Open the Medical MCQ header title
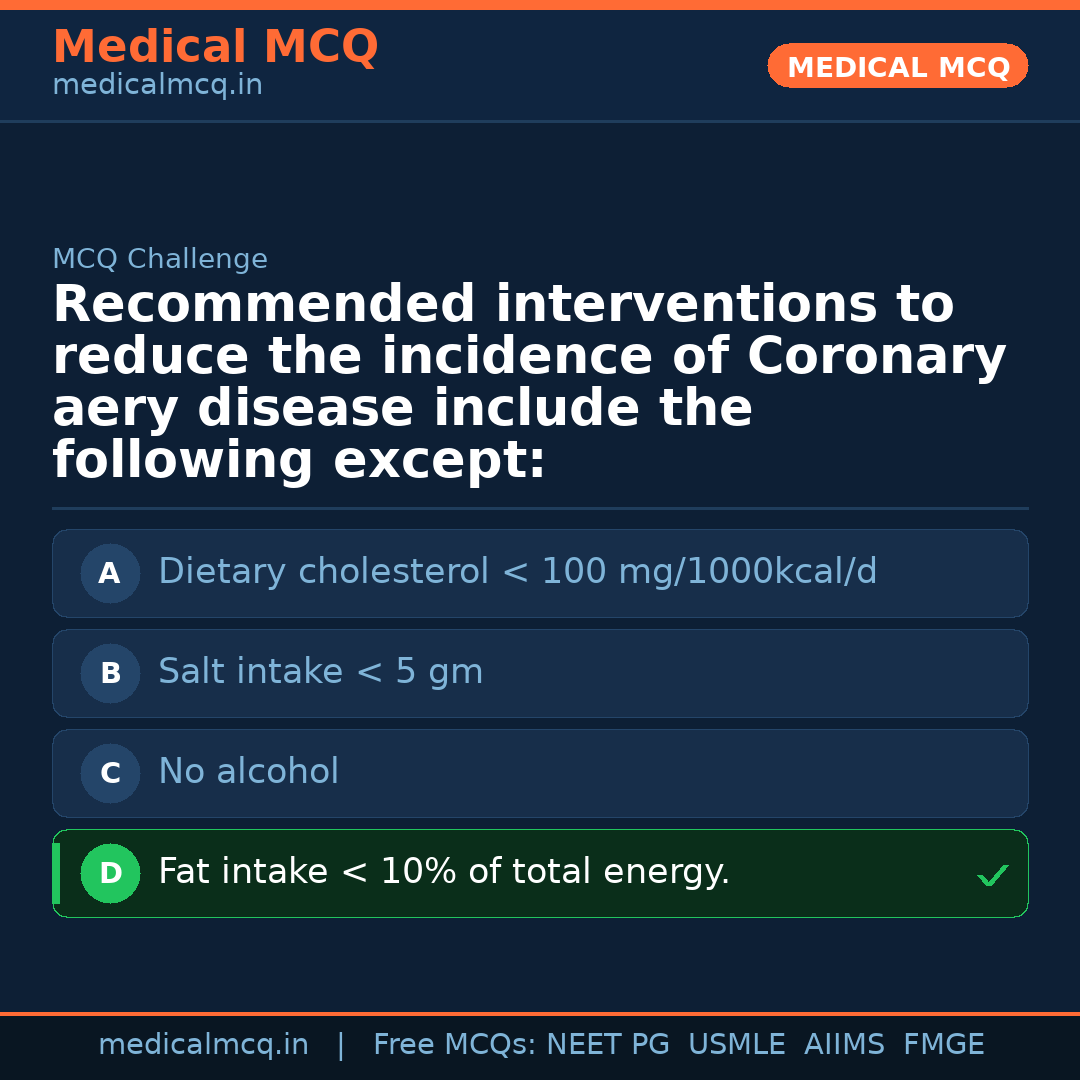Viewport: 1080px width, 1080px height. click(x=215, y=47)
